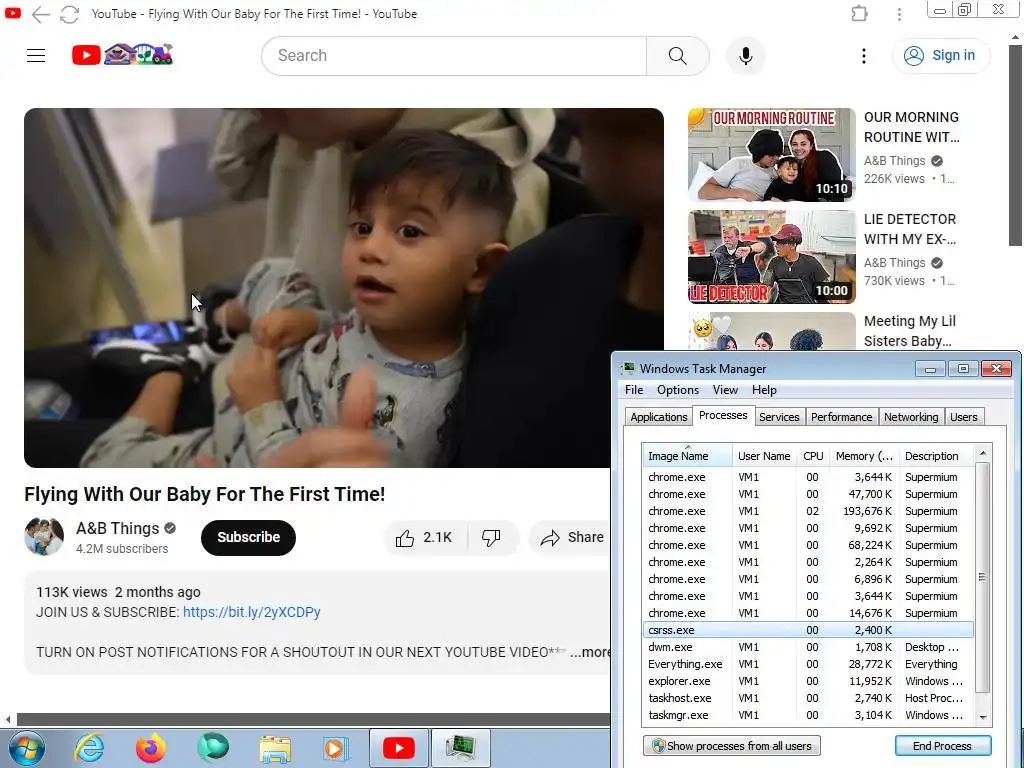The height and width of the screenshot is (768, 1024).
Task: Sort processes by Image Name column
Action: point(687,456)
